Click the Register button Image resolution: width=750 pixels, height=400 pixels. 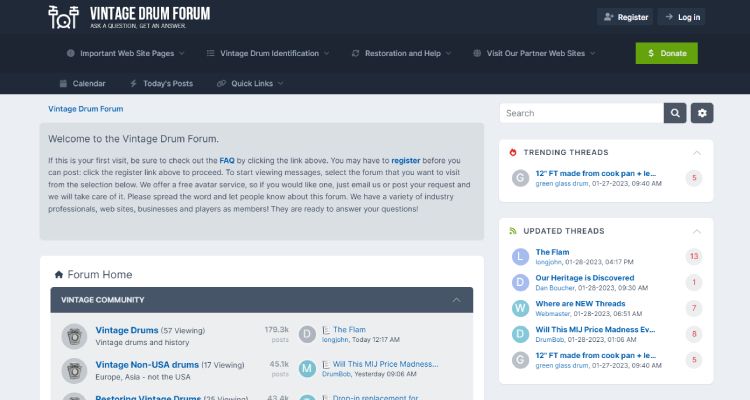pos(625,17)
